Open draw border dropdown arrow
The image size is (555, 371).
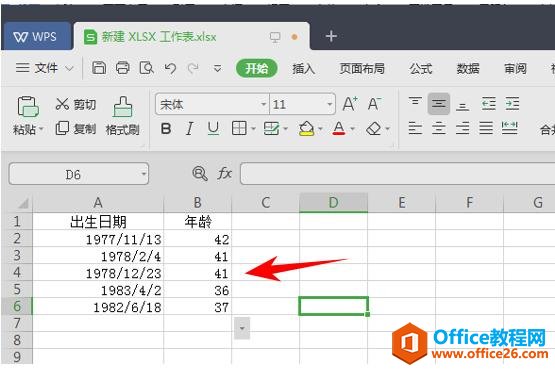tap(285, 129)
